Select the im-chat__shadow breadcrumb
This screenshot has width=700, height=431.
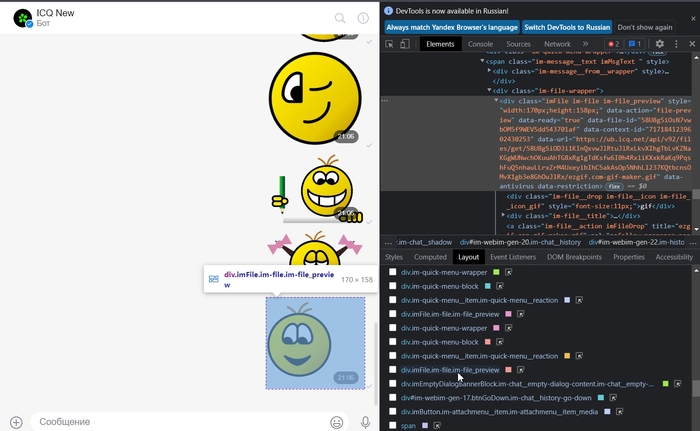coord(424,243)
